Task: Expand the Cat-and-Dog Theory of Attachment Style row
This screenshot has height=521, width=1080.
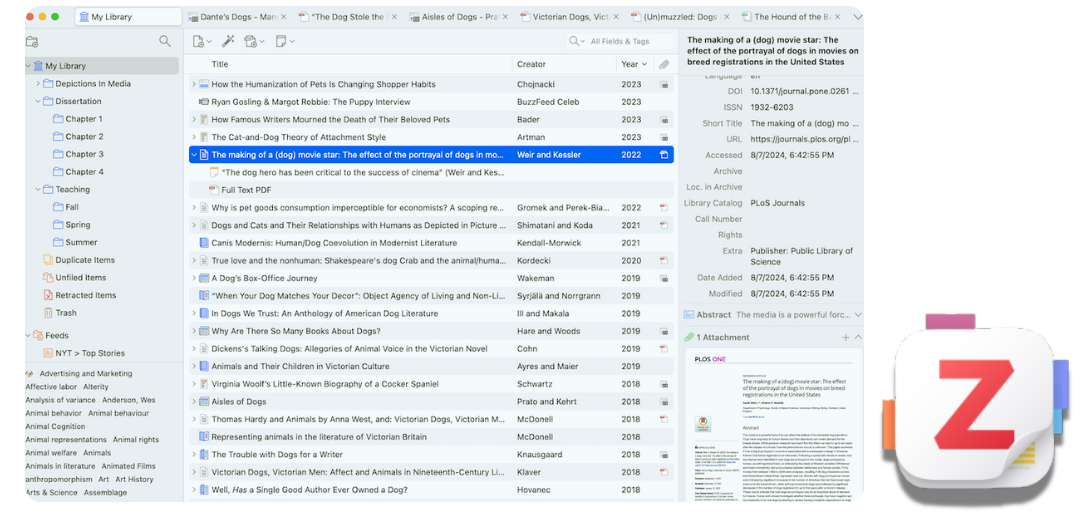Action: pyautogui.click(x=194, y=137)
